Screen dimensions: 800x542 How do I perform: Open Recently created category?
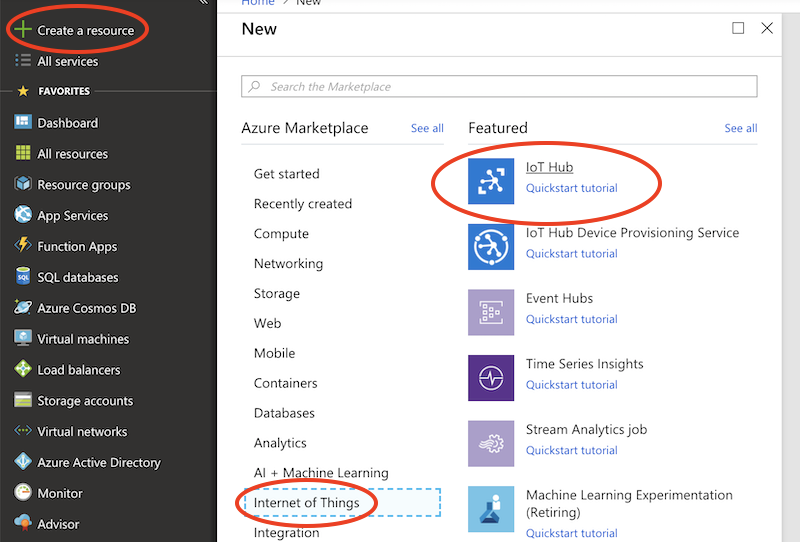coord(303,204)
